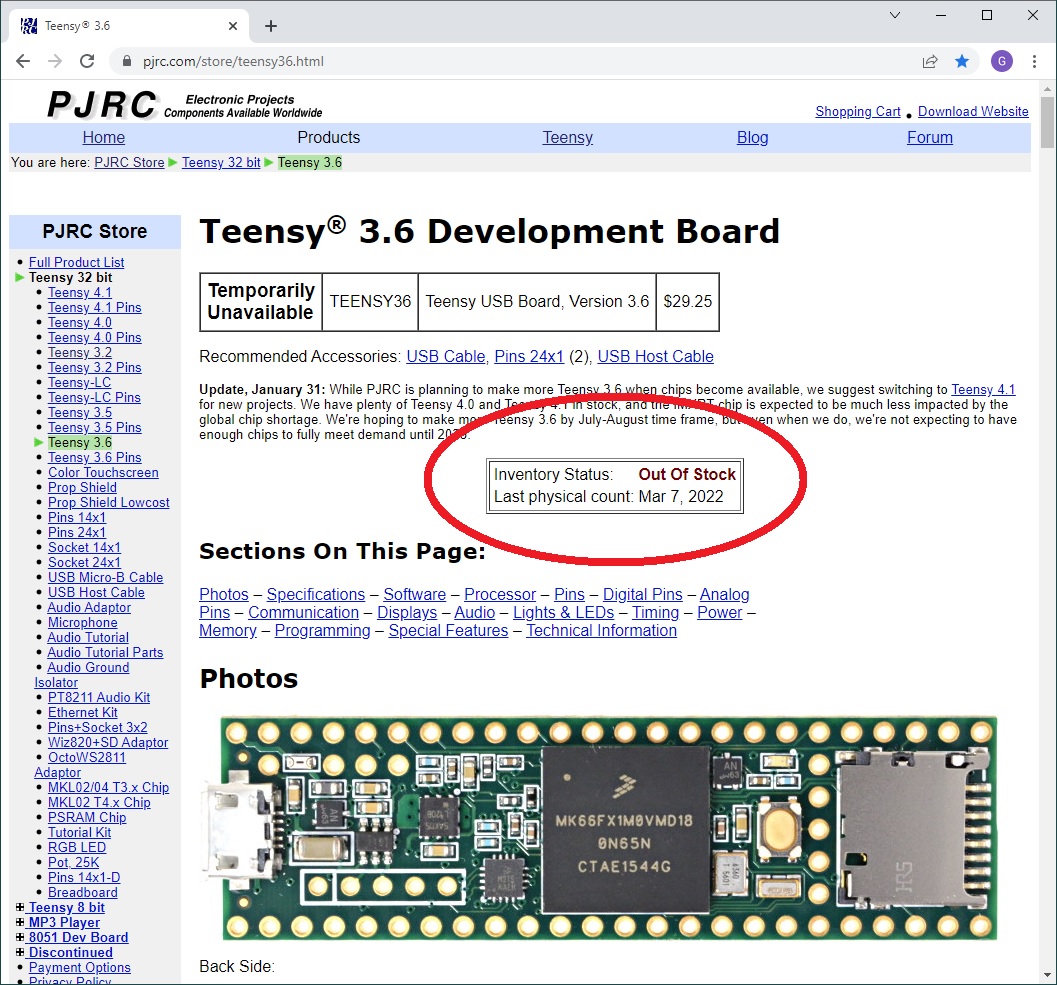Jump to the Specifications section
This screenshot has height=985, width=1057.
[x=315, y=595]
